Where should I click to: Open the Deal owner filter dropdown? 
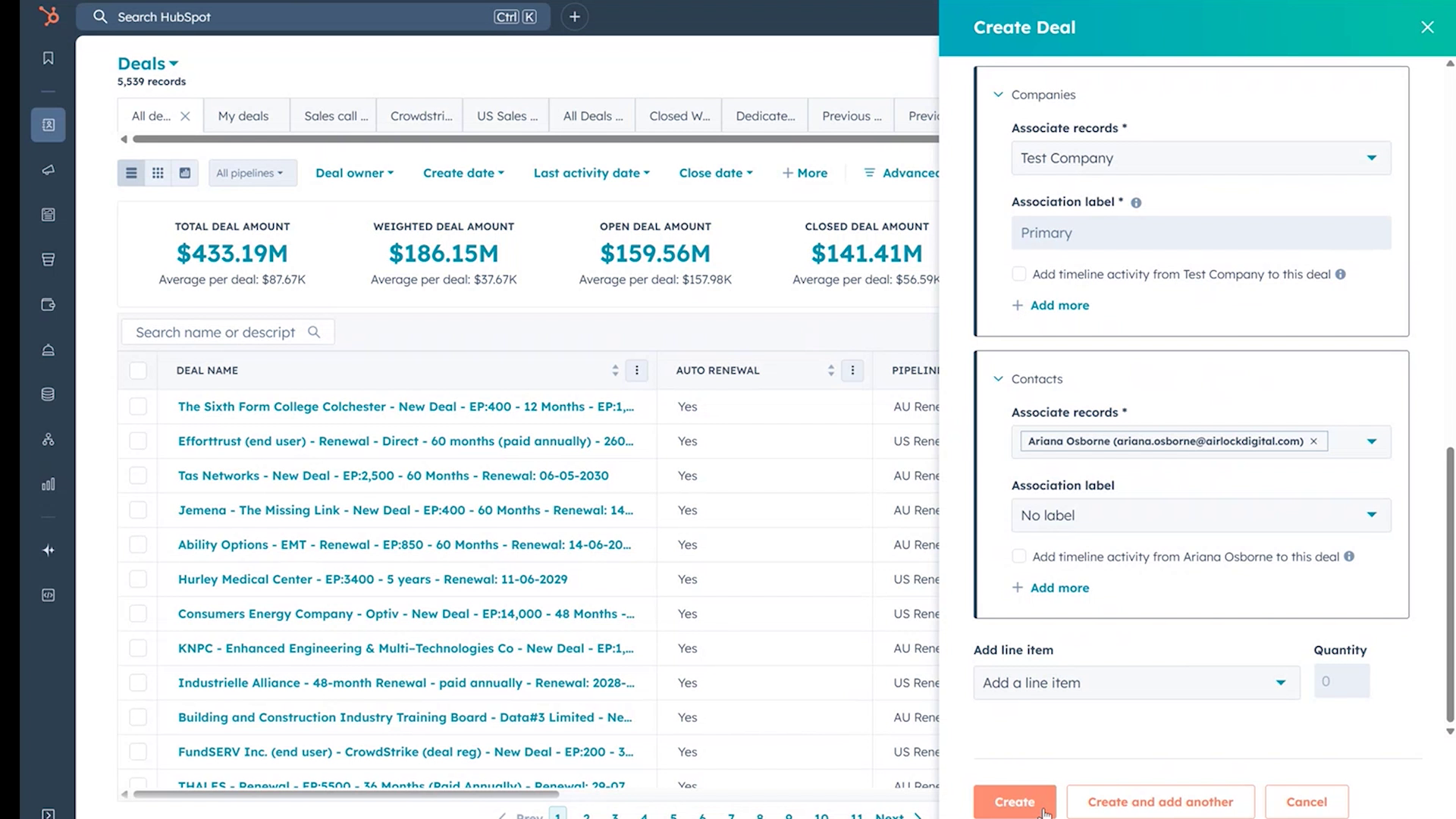353,172
